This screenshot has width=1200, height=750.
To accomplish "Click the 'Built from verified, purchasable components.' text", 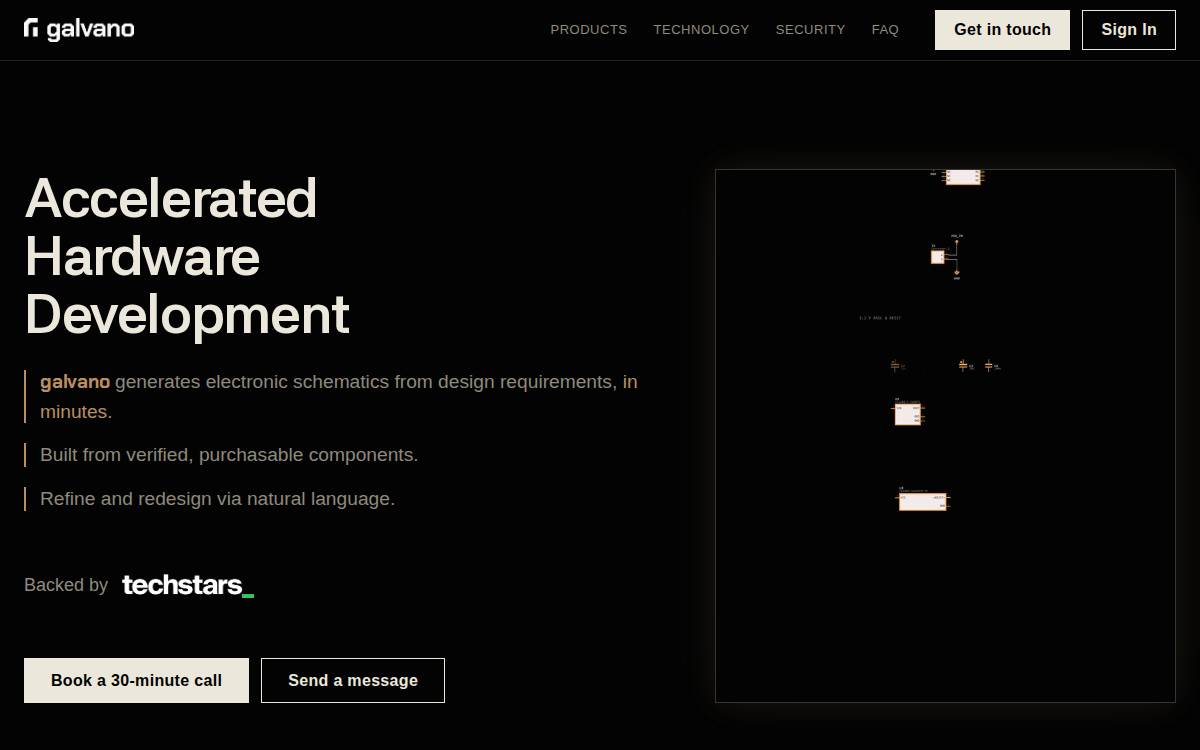I will click(x=229, y=455).
